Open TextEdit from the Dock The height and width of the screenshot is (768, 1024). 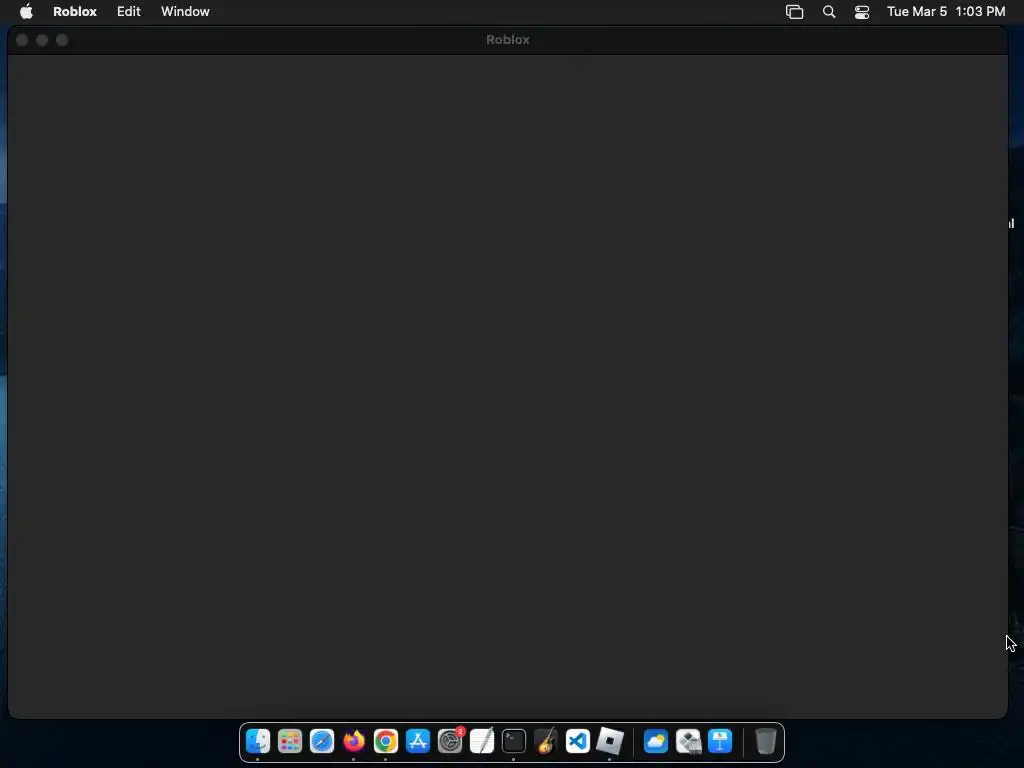point(482,741)
